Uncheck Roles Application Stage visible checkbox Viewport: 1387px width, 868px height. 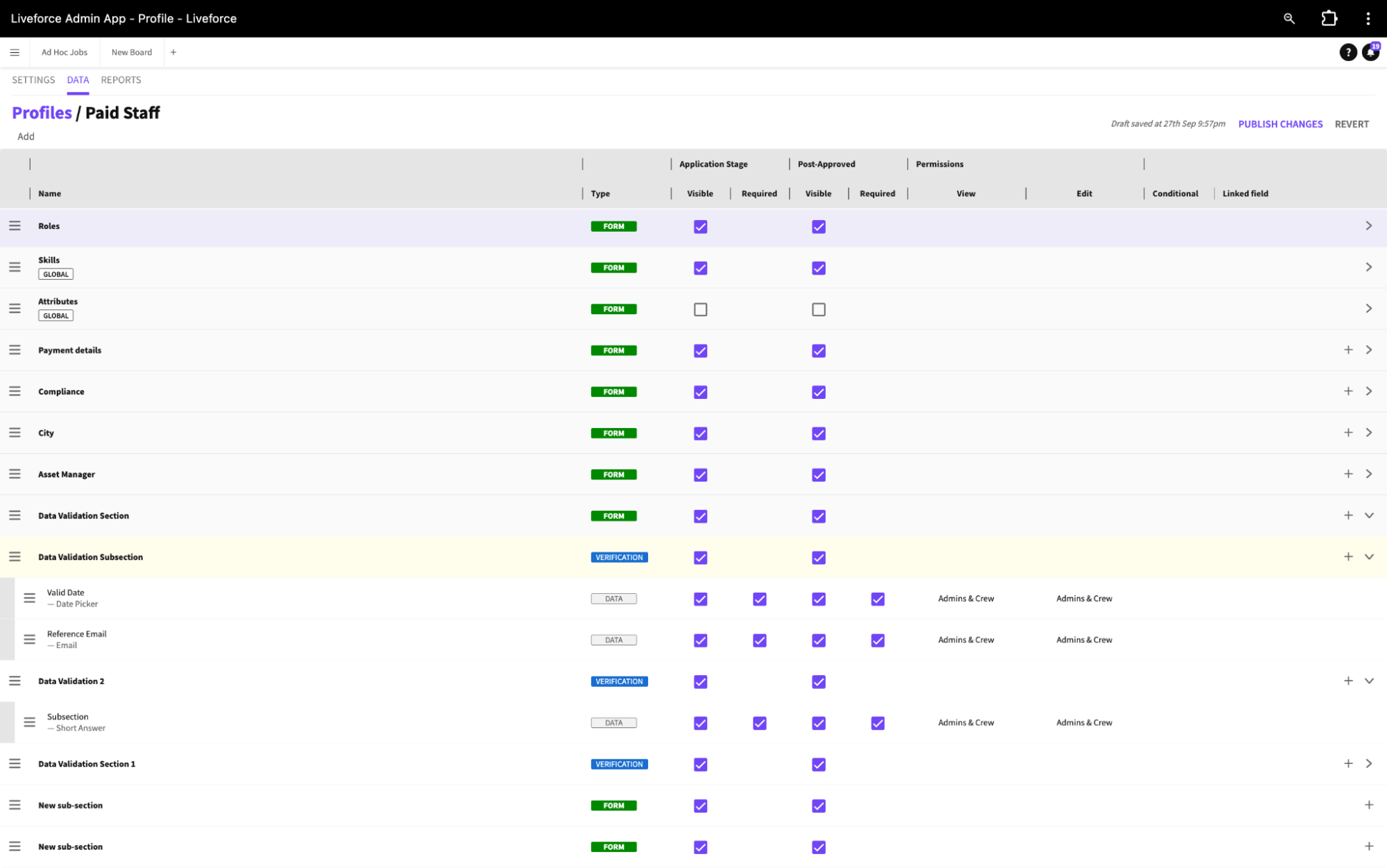(700, 227)
